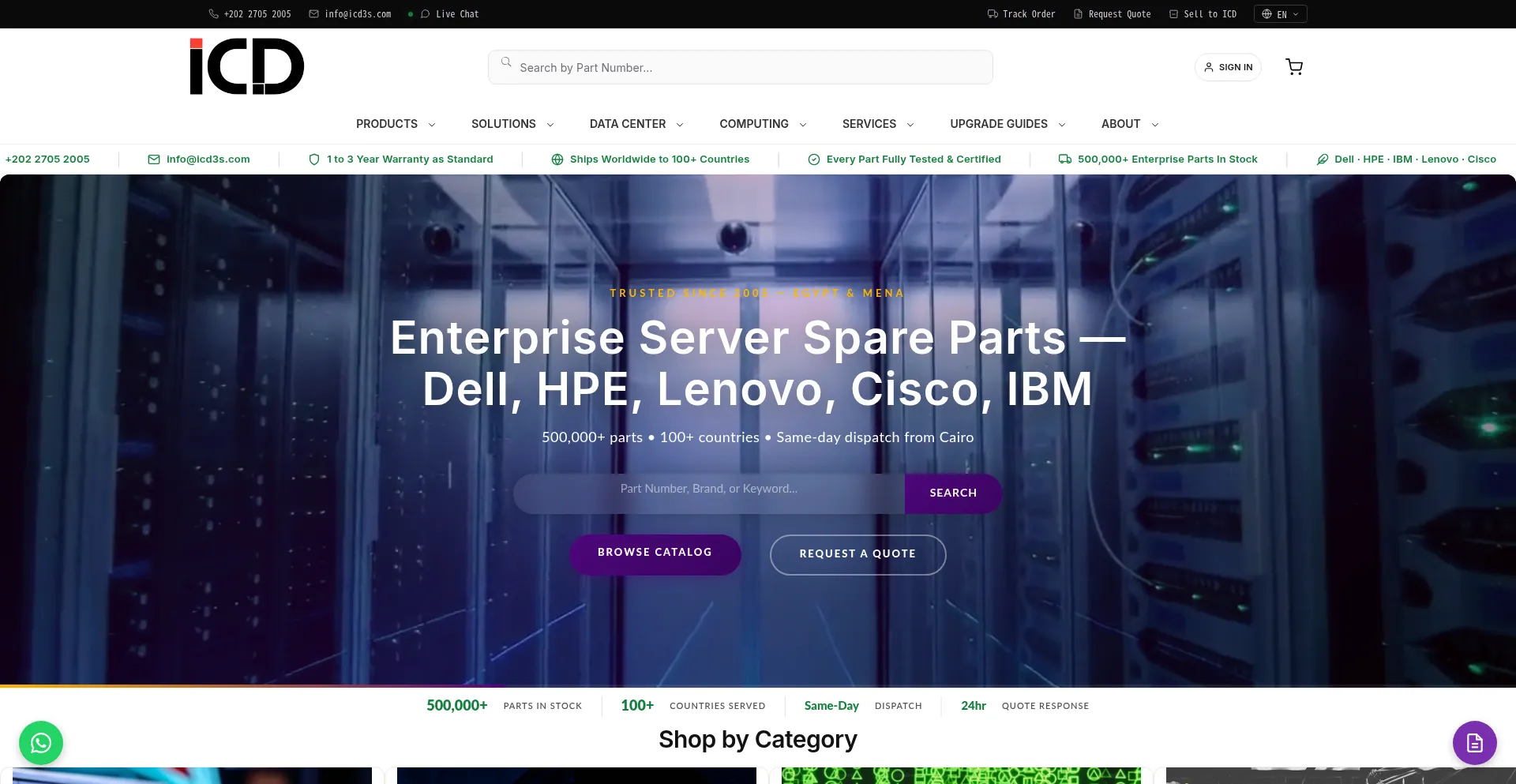The image size is (1516, 784).
Task: Click the leaf icon by Dell HPE IBM
Action: [x=1323, y=159]
